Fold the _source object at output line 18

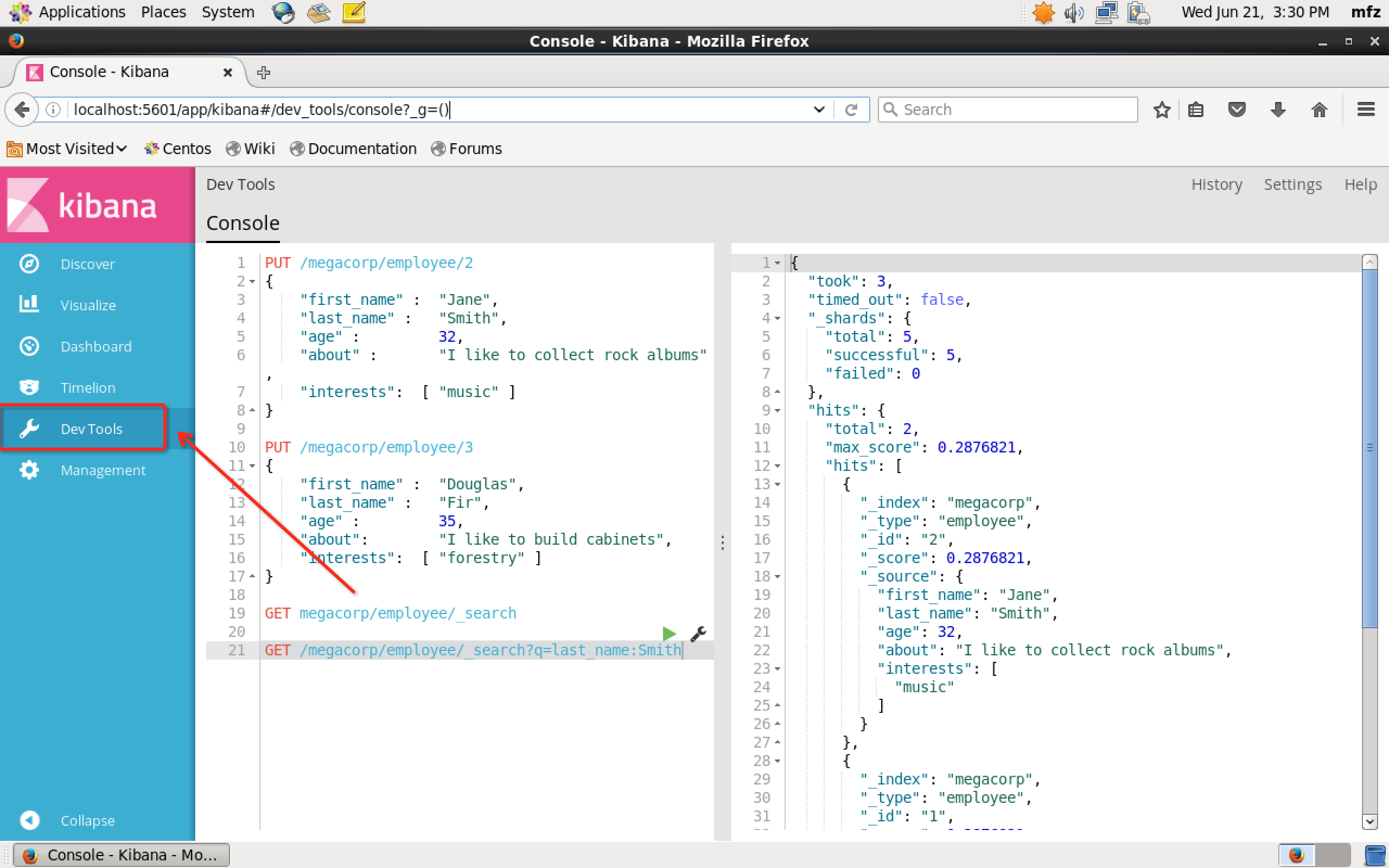[x=778, y=576]
